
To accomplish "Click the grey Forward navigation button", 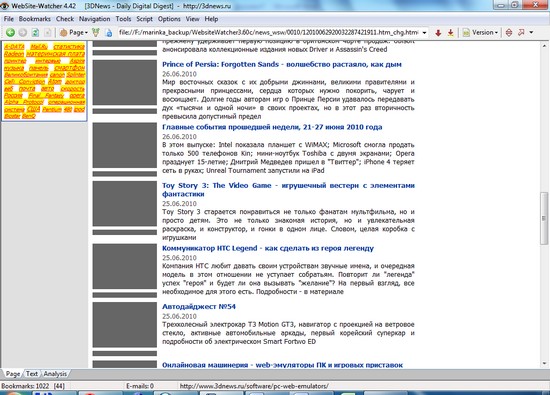I will coord(23,33).
